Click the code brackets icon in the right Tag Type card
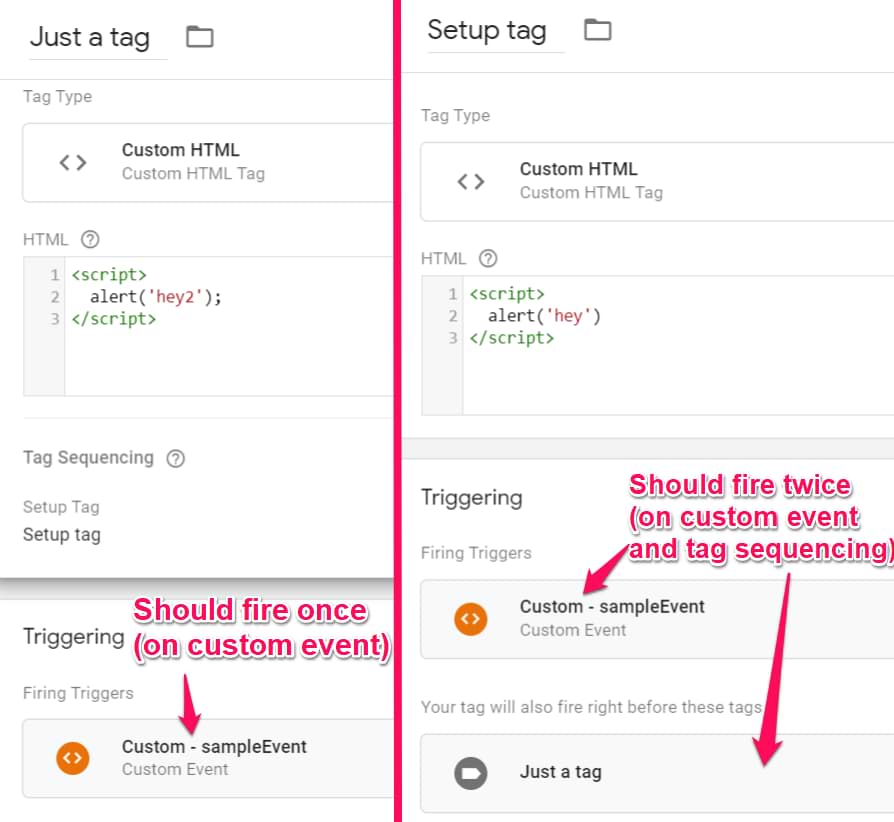This screenshot has height=822, width=894. 471,181
